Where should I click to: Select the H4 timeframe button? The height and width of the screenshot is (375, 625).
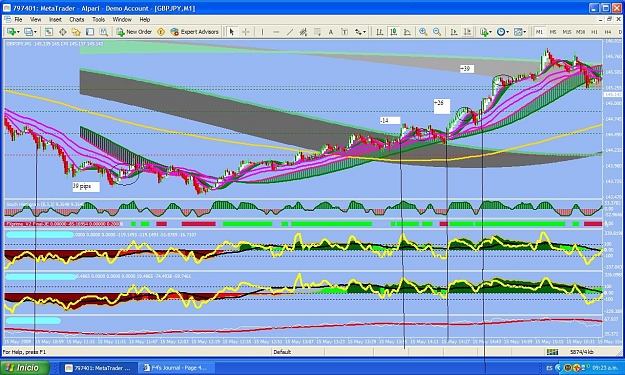click(x=608, y=32)
